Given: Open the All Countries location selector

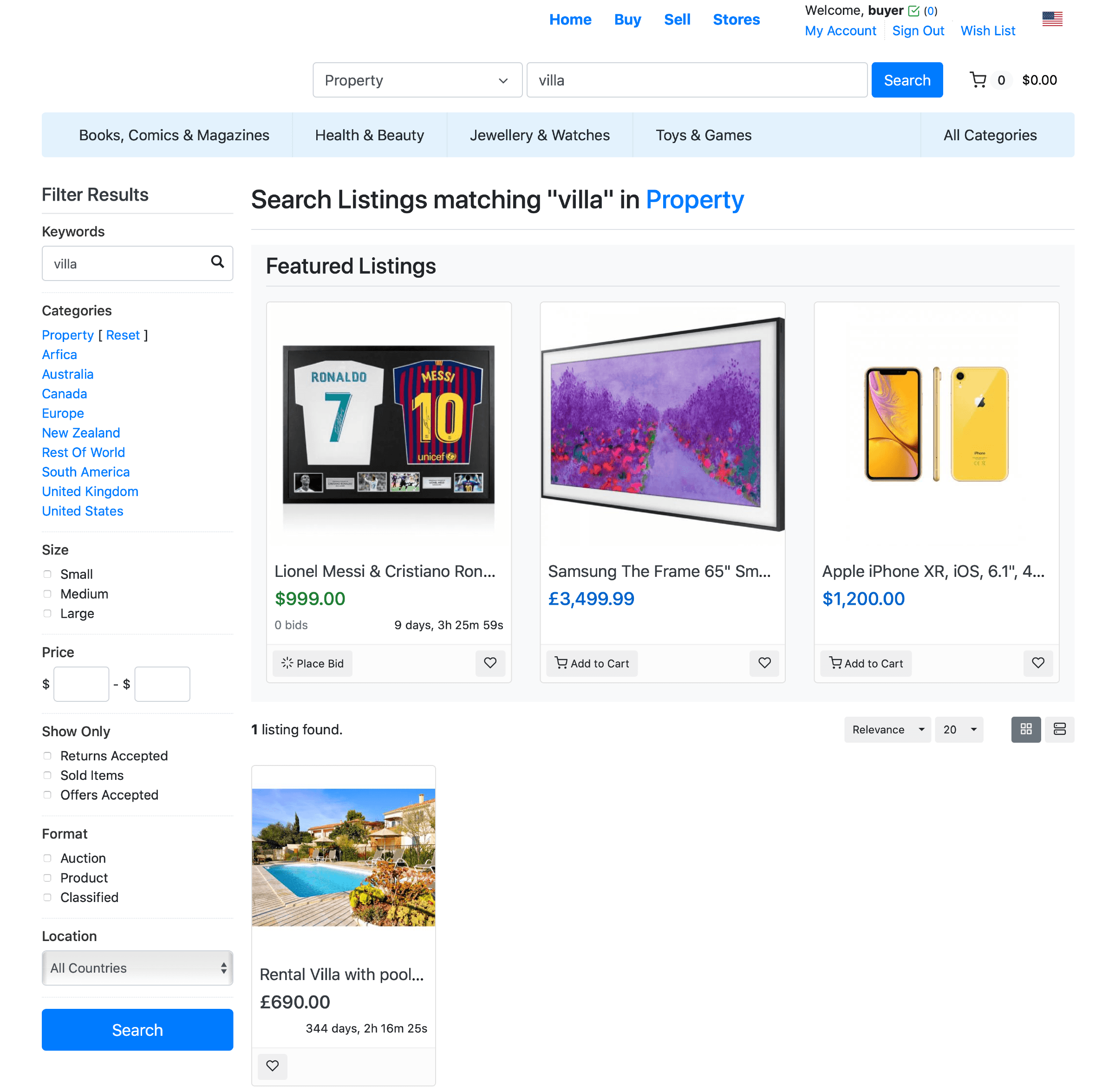Looking at the screenshot, I should tap(137, 968).
